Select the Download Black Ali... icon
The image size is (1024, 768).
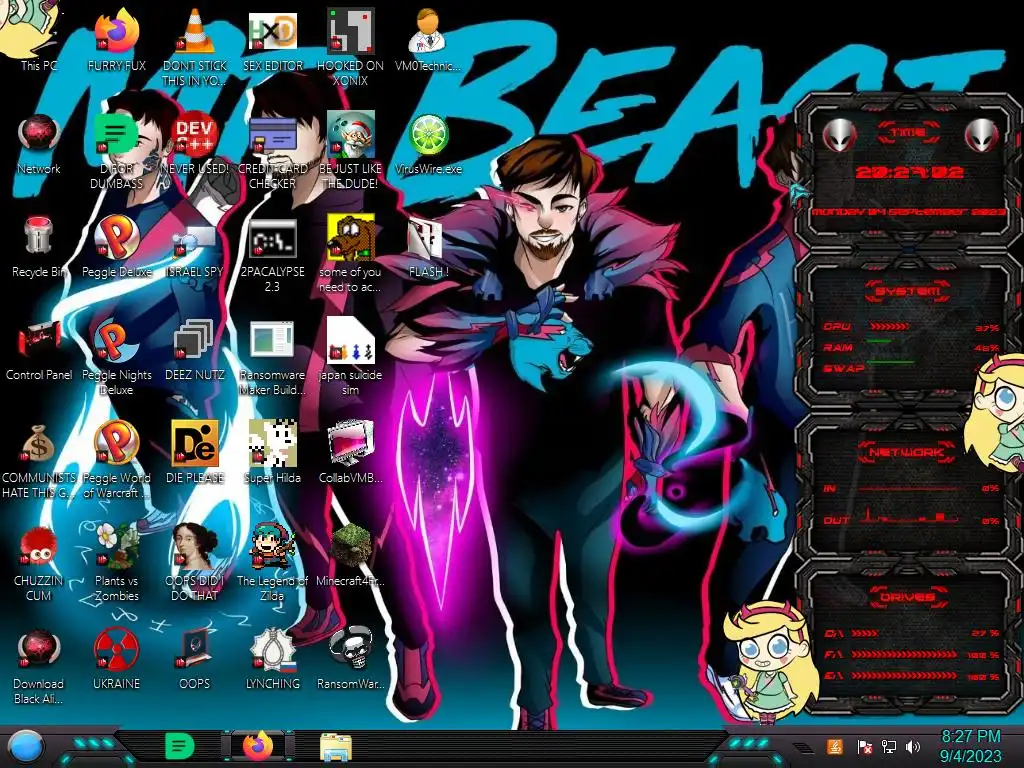(x=39, y=666)
